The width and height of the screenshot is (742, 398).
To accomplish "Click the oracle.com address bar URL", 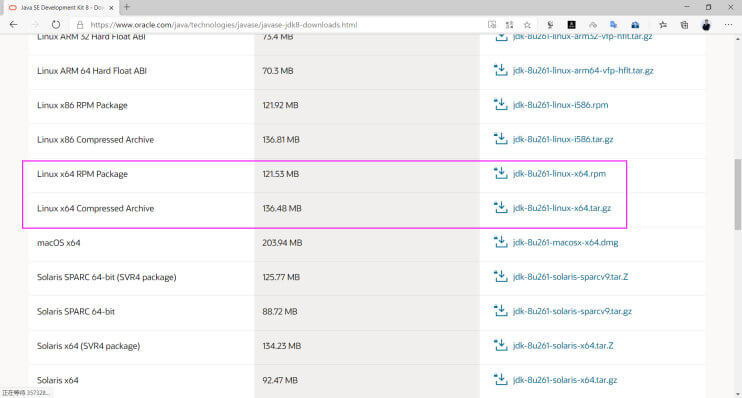I will click(223, 25).
